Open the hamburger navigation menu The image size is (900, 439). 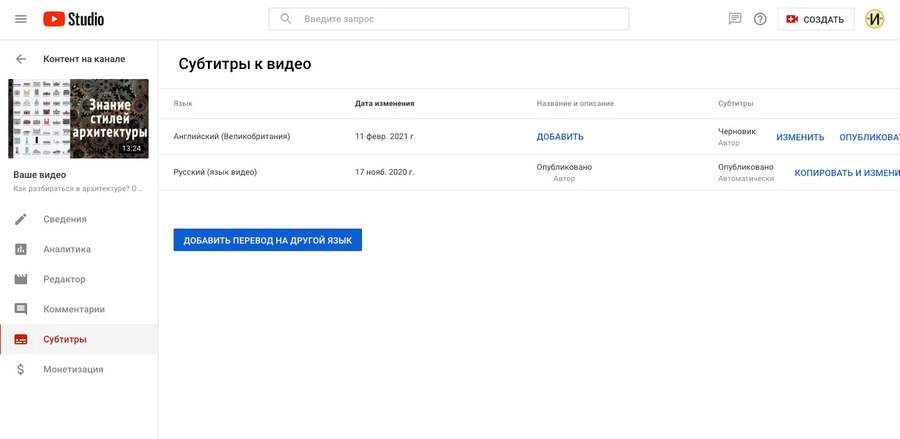(x=21, y=19)
